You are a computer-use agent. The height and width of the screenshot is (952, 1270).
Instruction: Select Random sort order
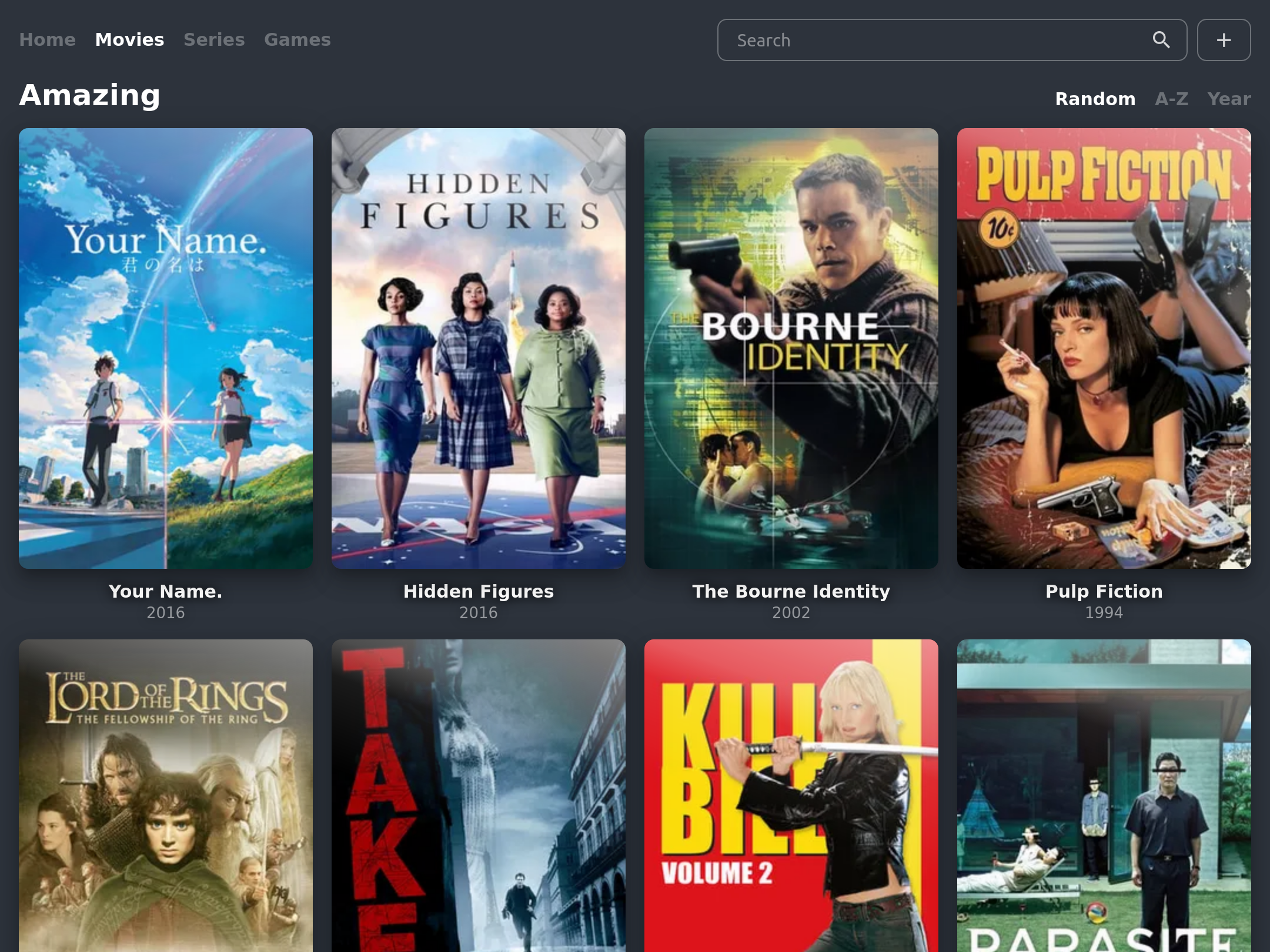[1095, 99]
